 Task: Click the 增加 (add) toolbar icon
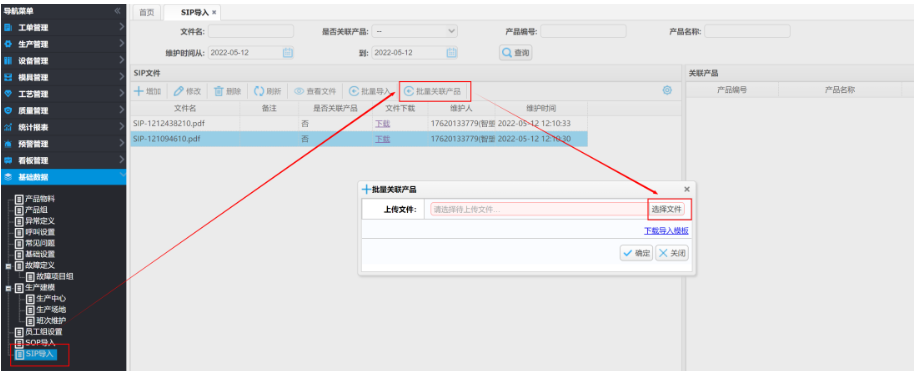pyautogui.click(x=139, y=91)
